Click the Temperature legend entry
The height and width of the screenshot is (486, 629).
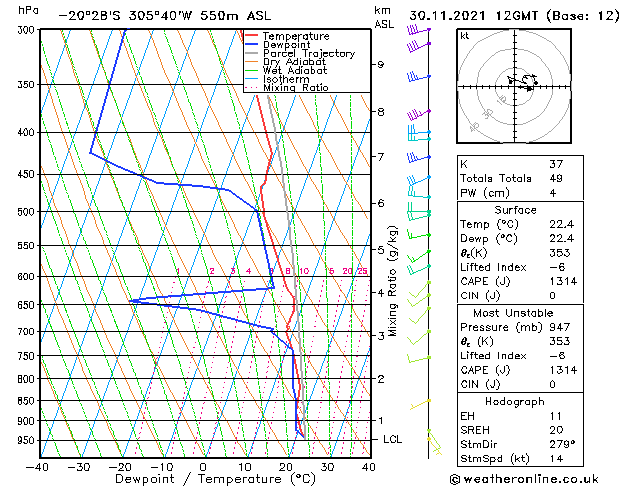(296, 36)
